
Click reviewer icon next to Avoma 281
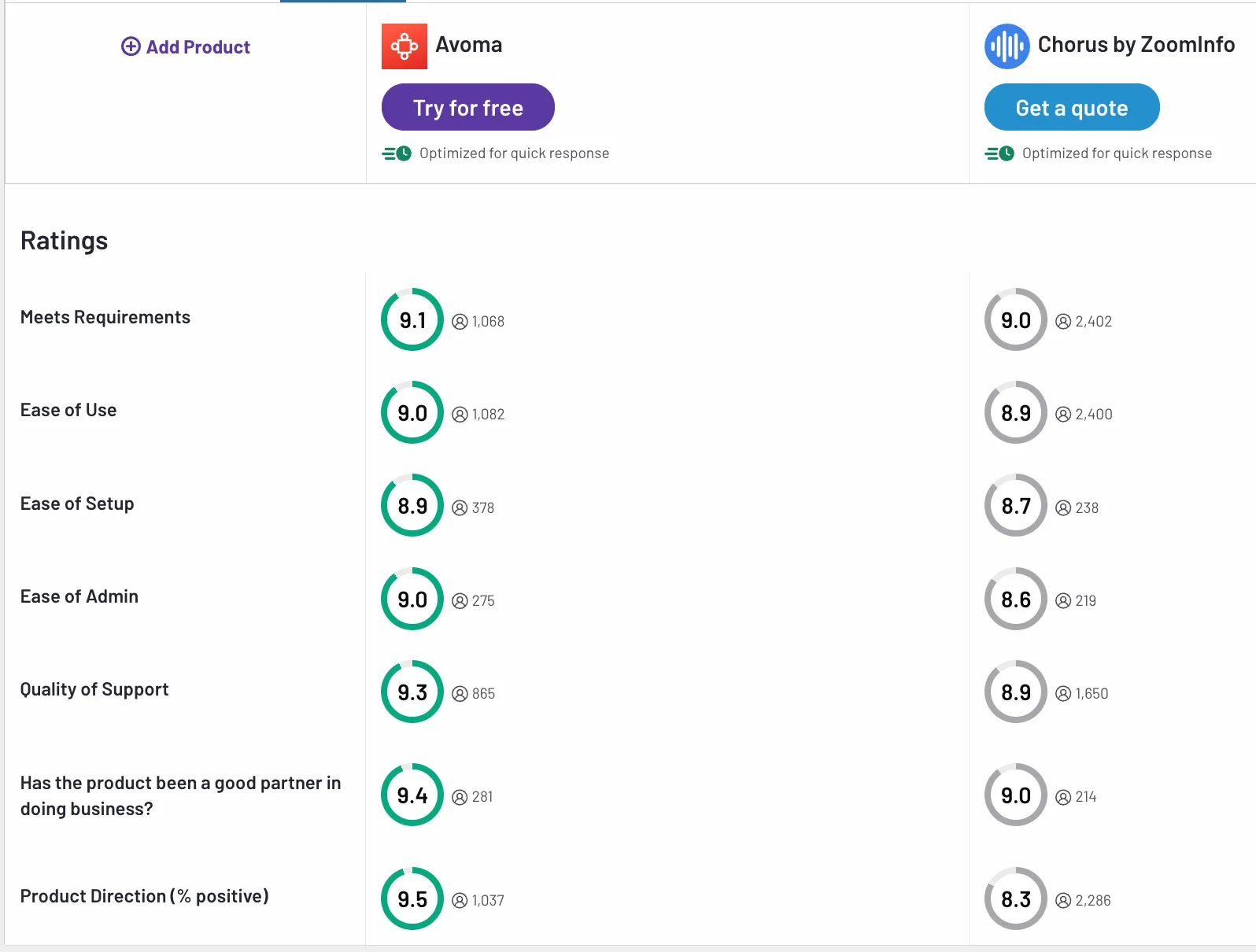tap(460, 797)
